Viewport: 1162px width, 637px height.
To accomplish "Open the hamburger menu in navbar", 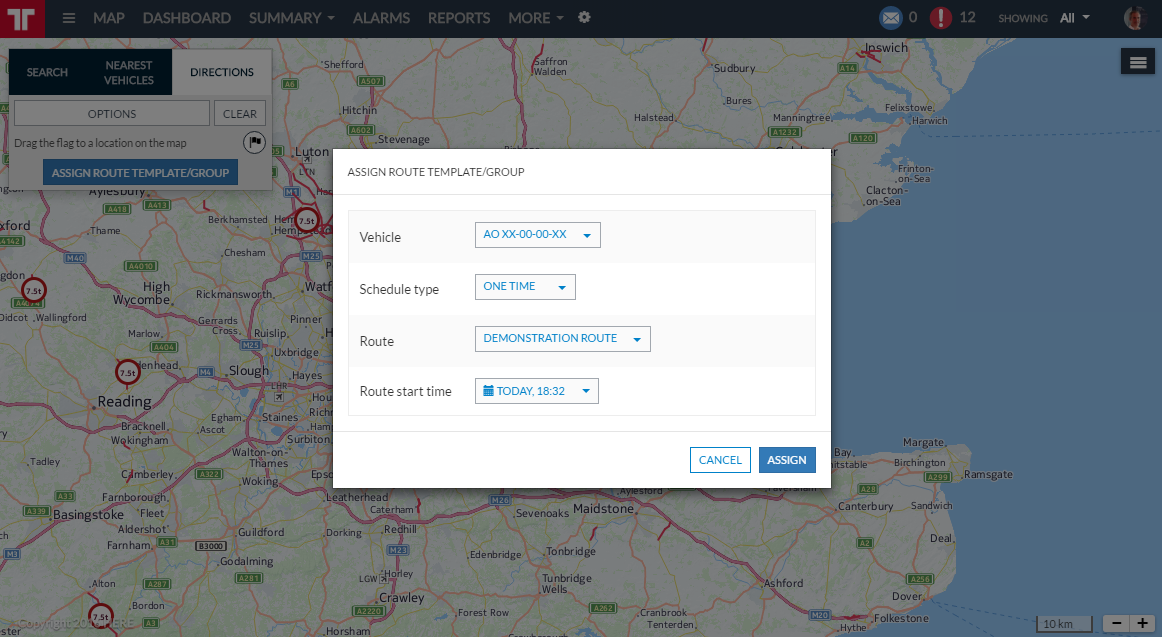I will [69, 18].
